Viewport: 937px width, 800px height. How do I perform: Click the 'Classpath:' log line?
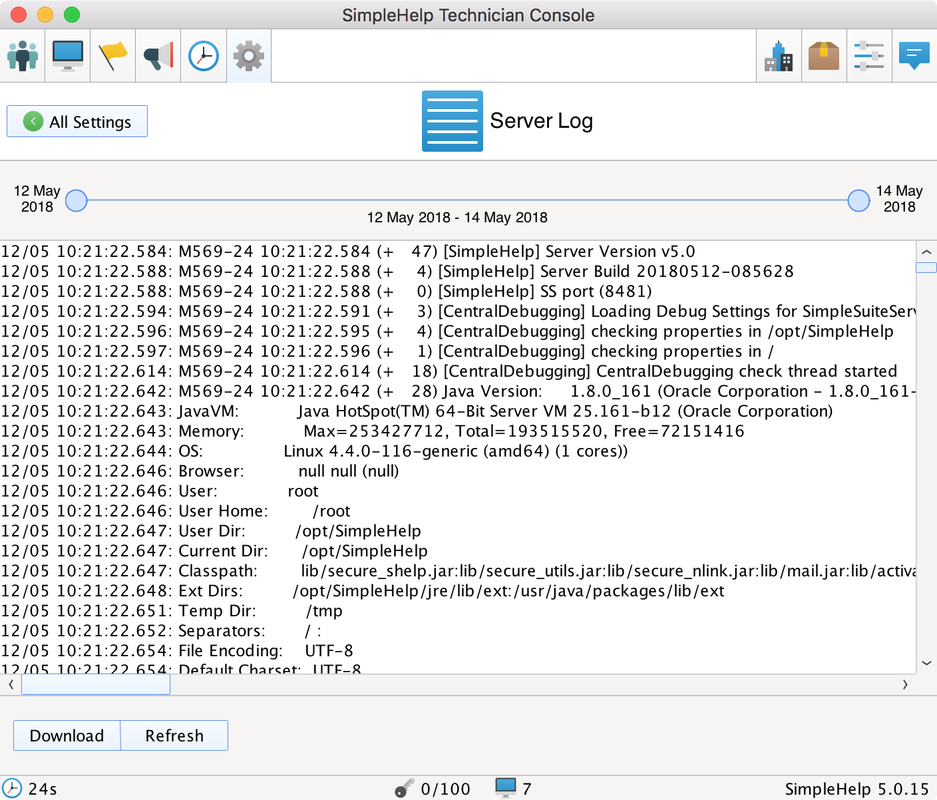point(458,571)
